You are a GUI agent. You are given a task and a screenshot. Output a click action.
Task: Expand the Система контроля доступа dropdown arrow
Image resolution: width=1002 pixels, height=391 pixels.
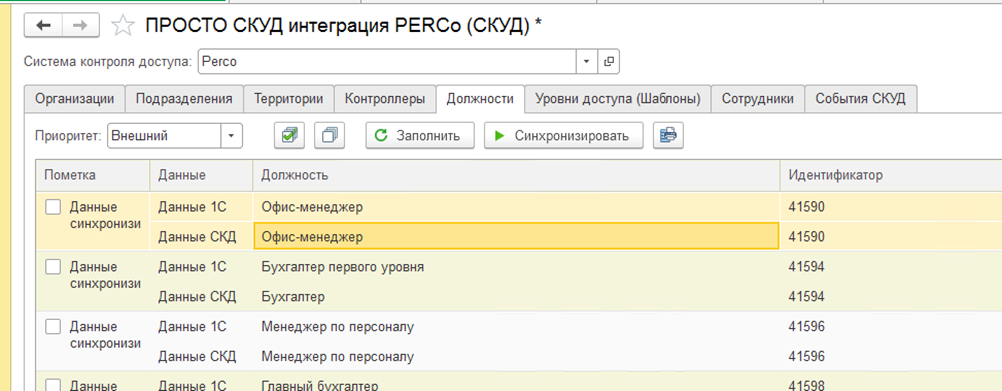[586, 61]
